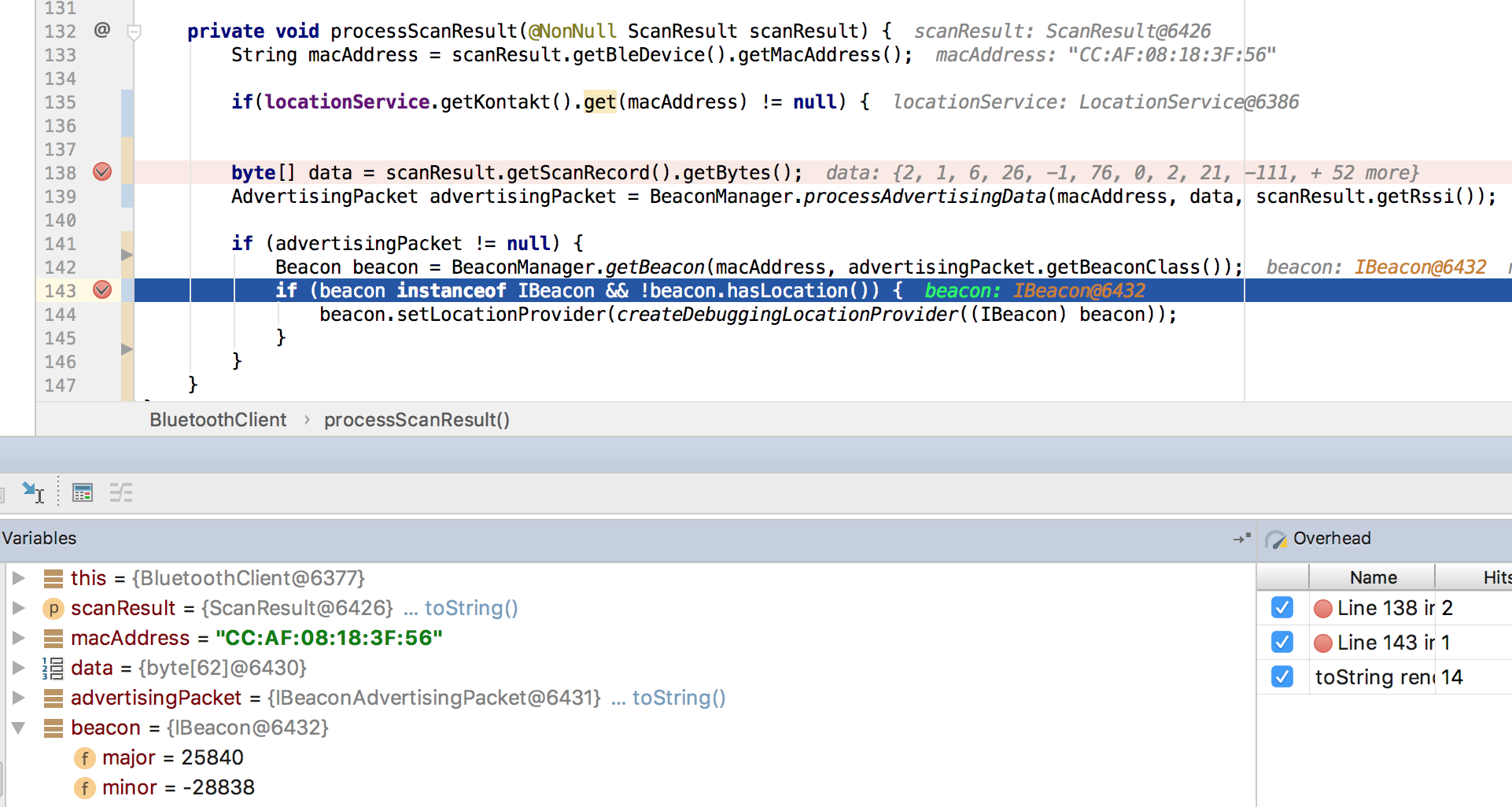This screenshot has width=1512, height=807.
Task: Click the parameter icon beside scanResult
Action: (53, 608)
